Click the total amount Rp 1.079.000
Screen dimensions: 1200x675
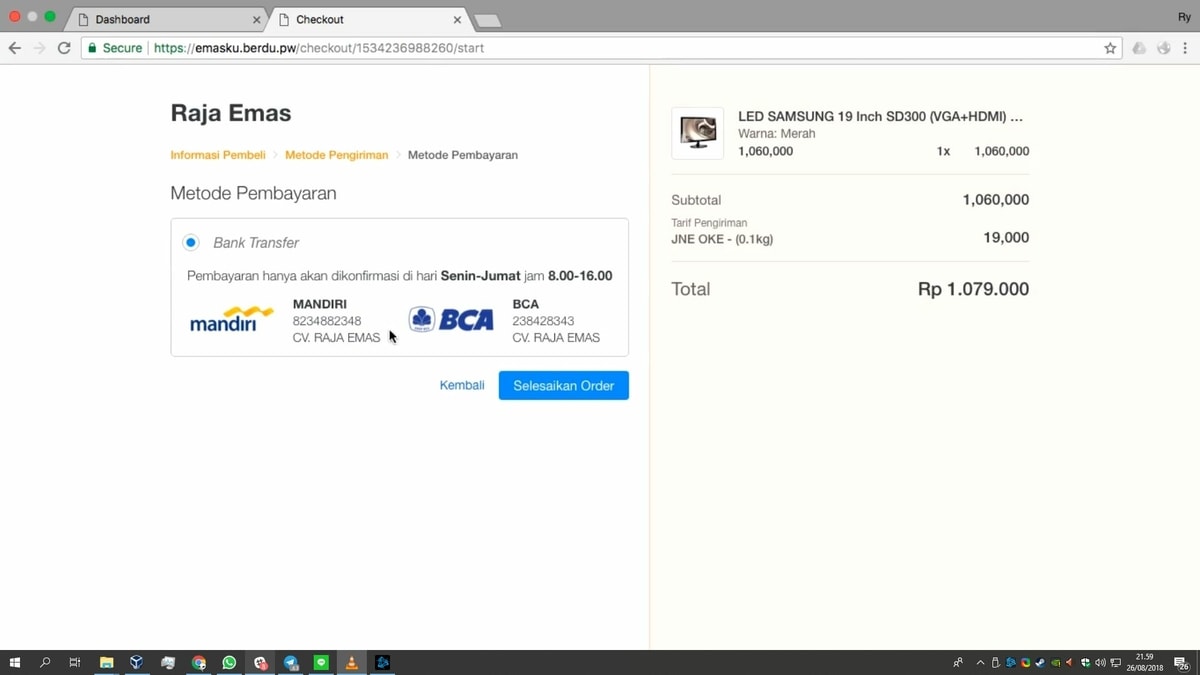point(973,289)
